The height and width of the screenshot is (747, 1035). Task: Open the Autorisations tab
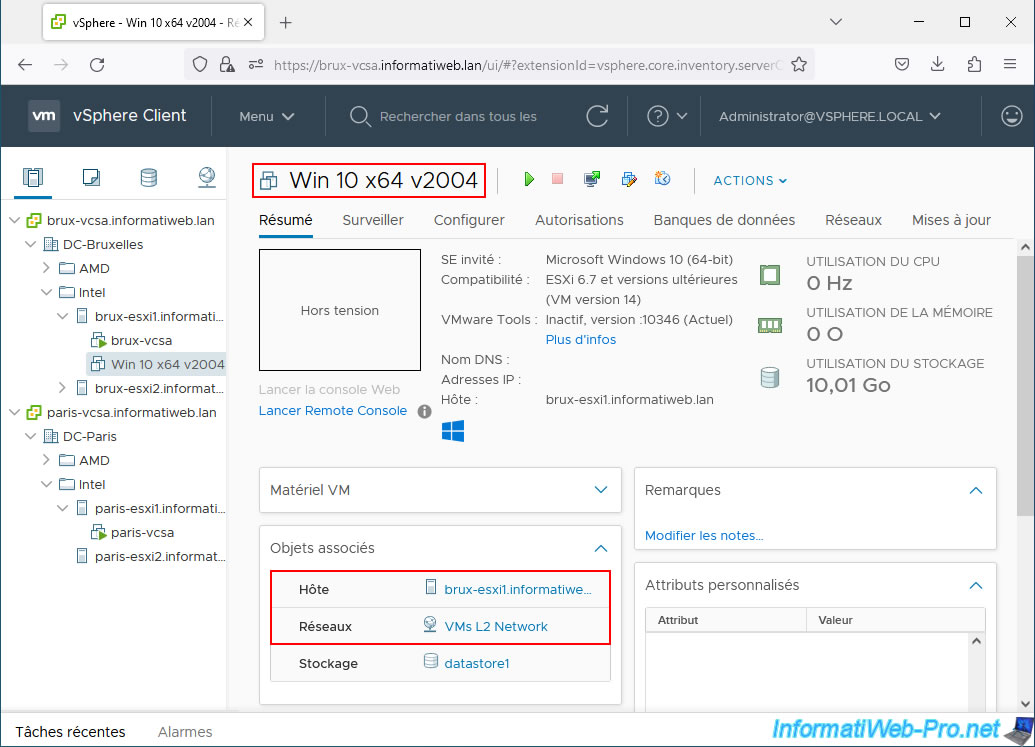point(579,220)
